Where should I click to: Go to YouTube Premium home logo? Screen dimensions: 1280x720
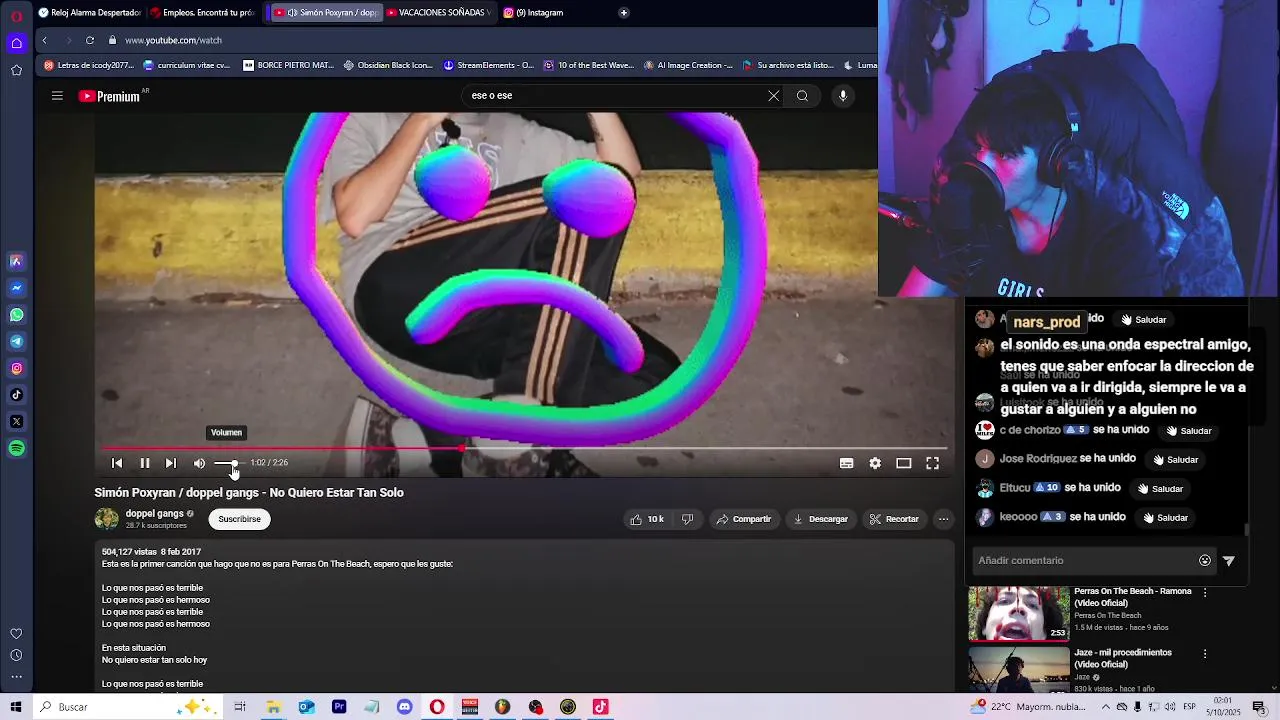coord(109,96)
